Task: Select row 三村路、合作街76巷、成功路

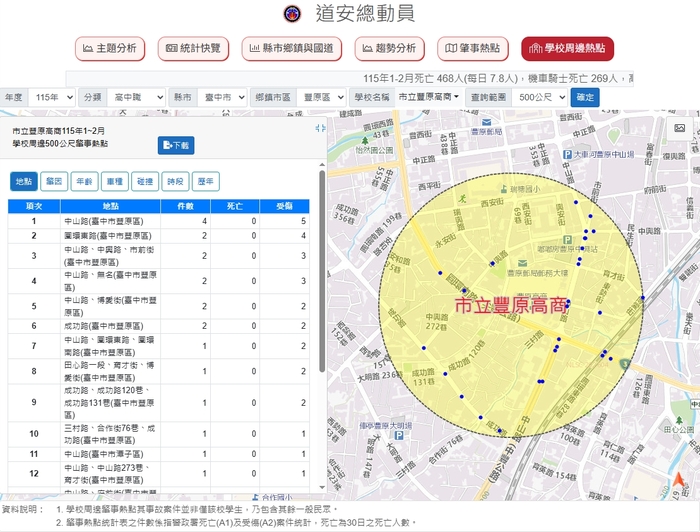Action: [158, 434]
